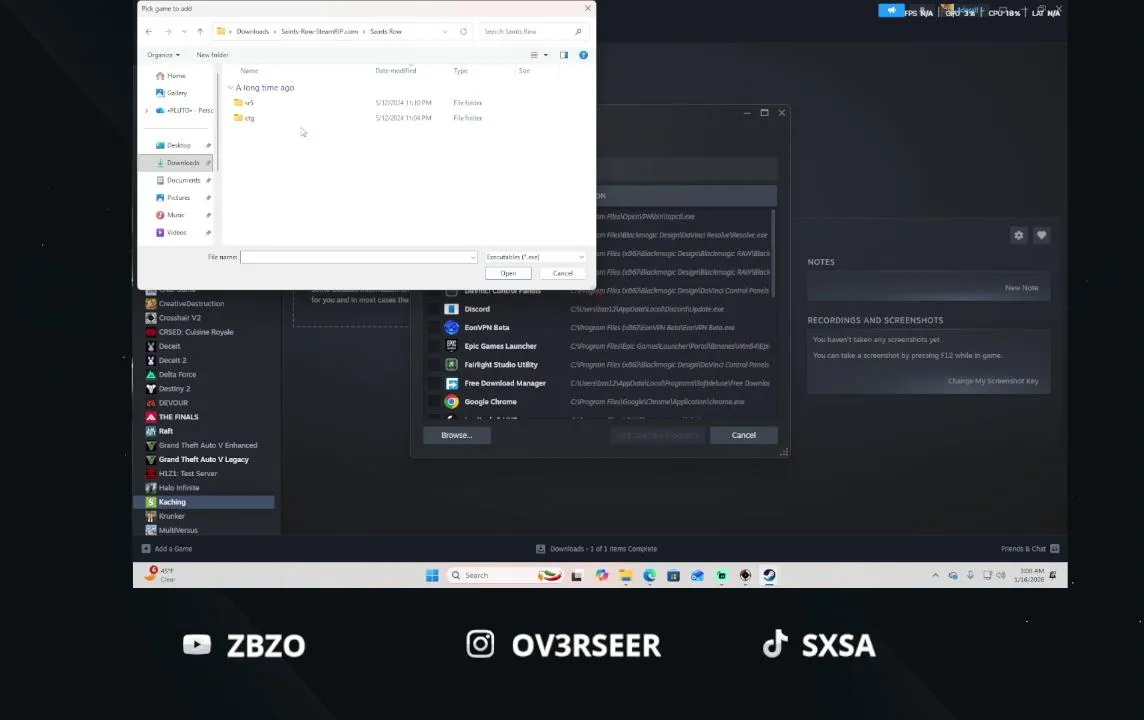The width and height of the screenshot is (1144, 720).
Task: Go back in the file dialog
Action: tap(149, 31)
